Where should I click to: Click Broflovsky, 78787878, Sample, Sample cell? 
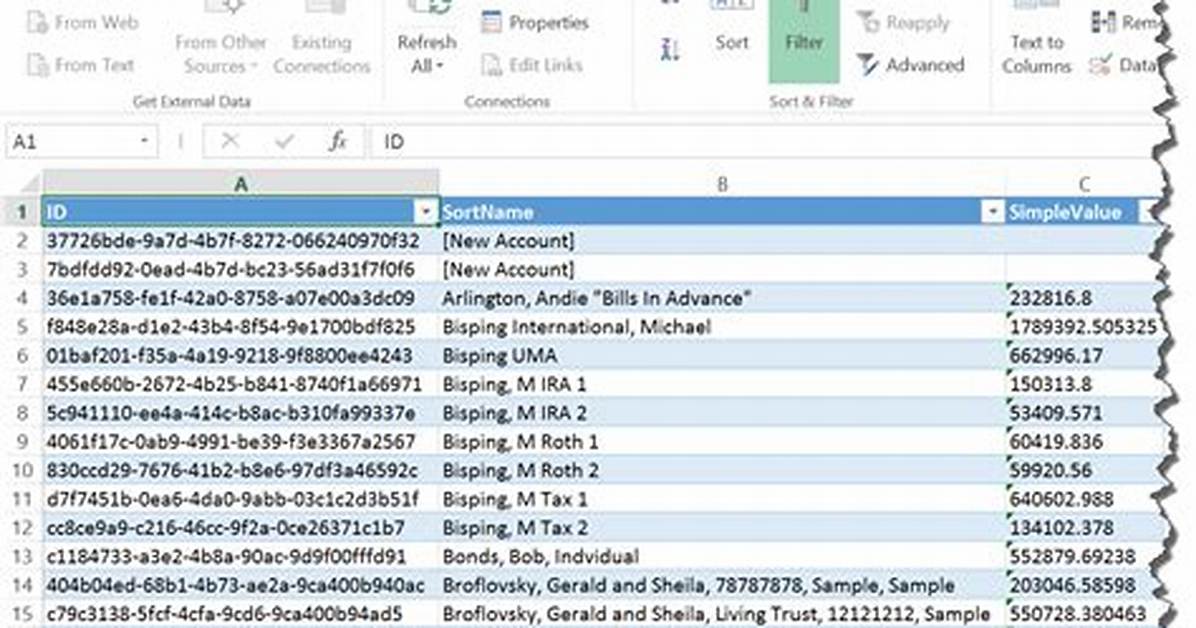[722, 585]
